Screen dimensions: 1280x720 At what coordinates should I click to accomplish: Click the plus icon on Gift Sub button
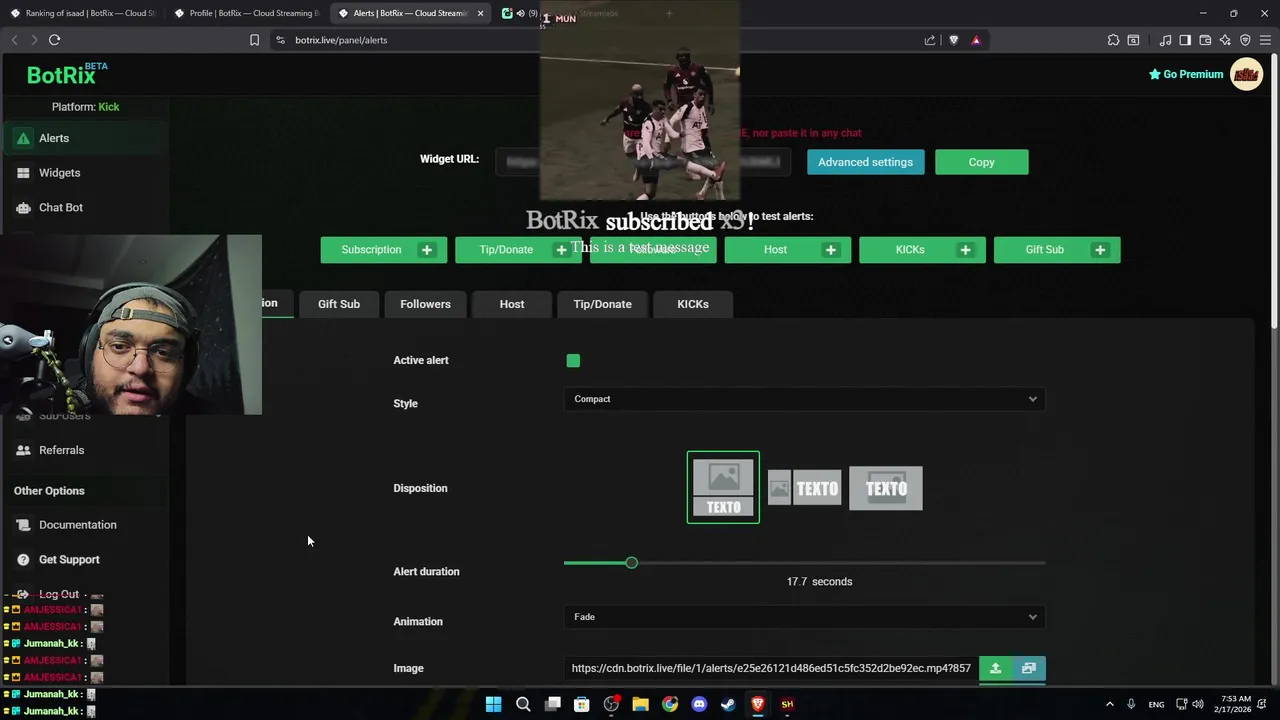(x=1100, y=250)
